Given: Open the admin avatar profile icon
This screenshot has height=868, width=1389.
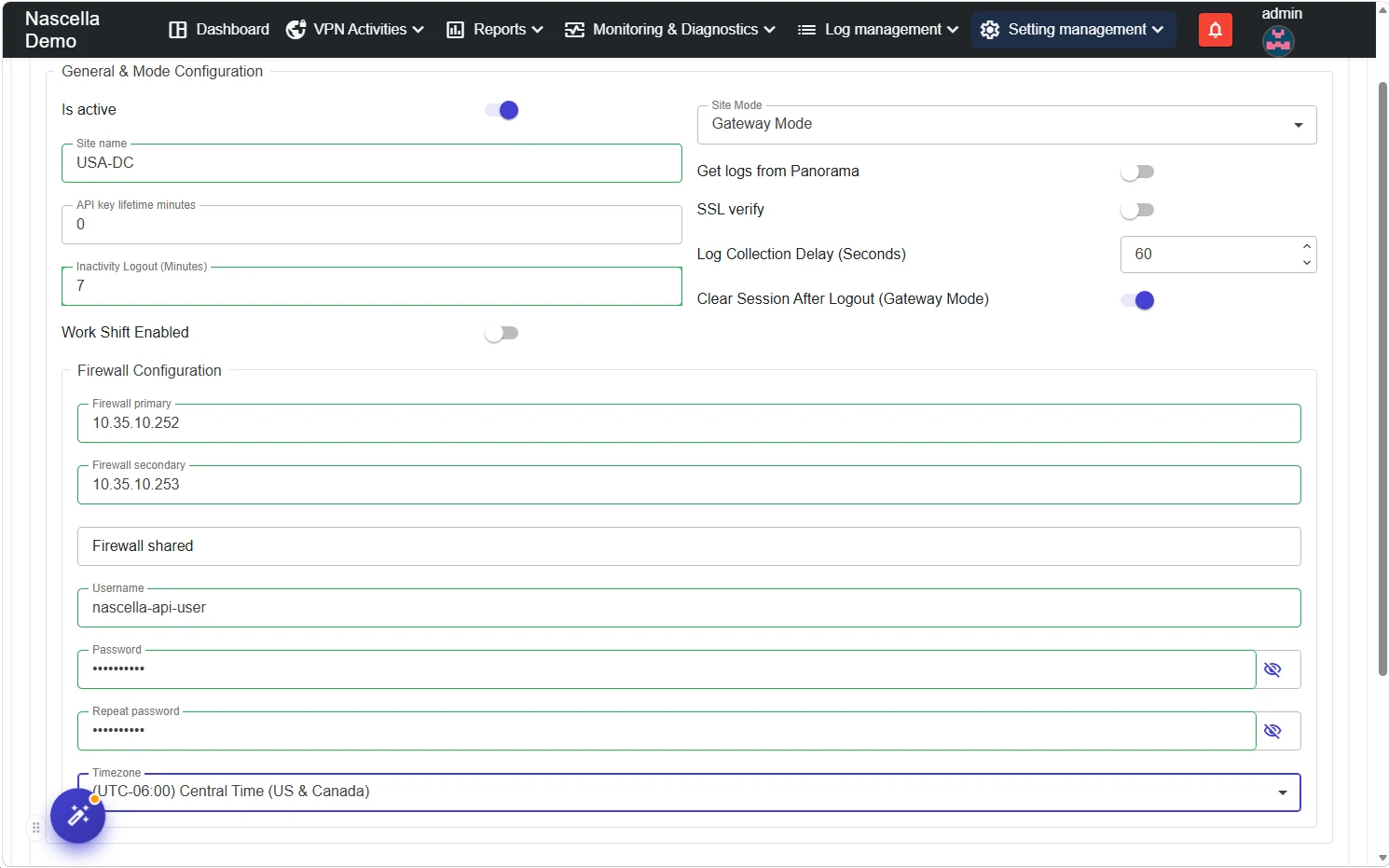Looking at the screenshot, I should point(1278,41).
